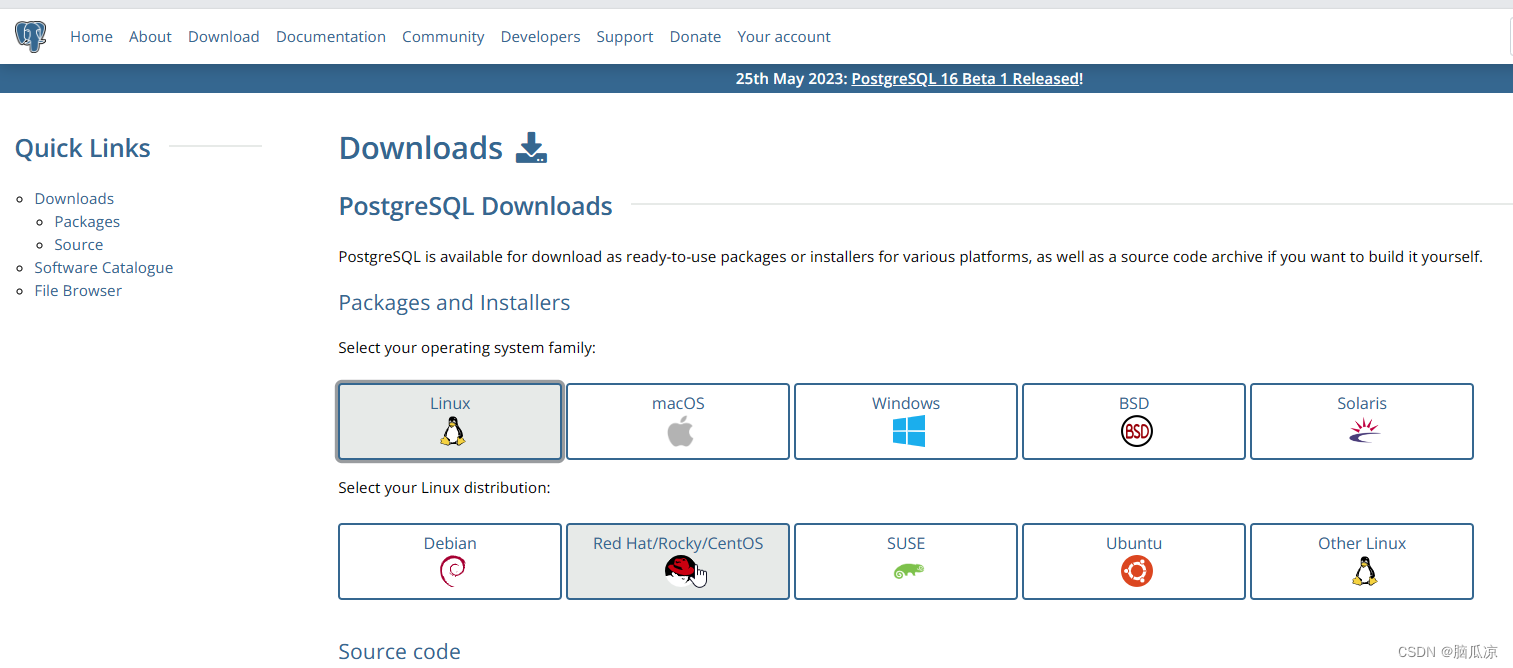1513x668 pixels.
Task: Open Packages in Quick Links
Action: [x=87, y=222]
